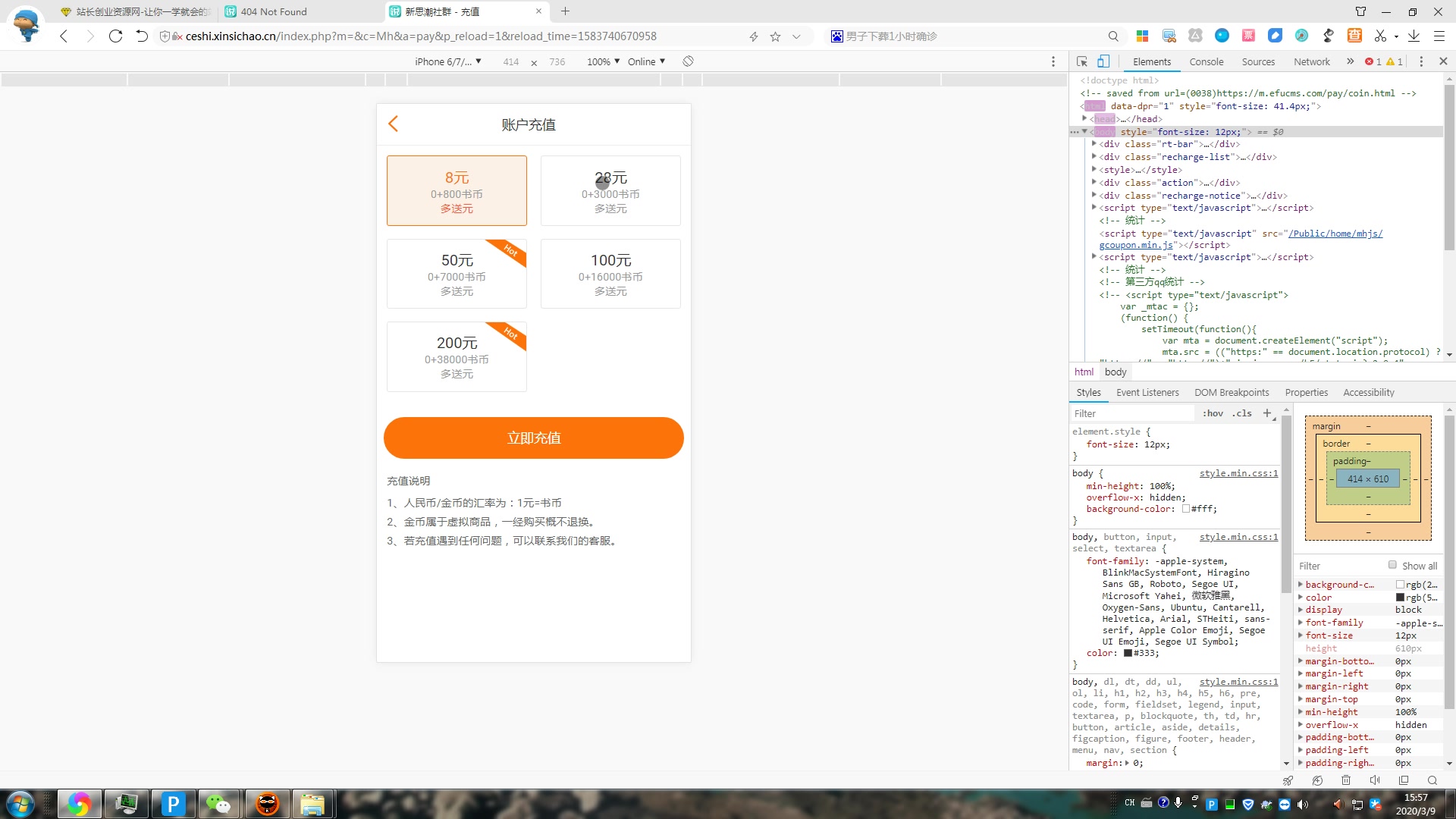Screen dimensions: 1456x819
Task: Expand the div class rt-bar node
Action: [x=1094, y=143]
